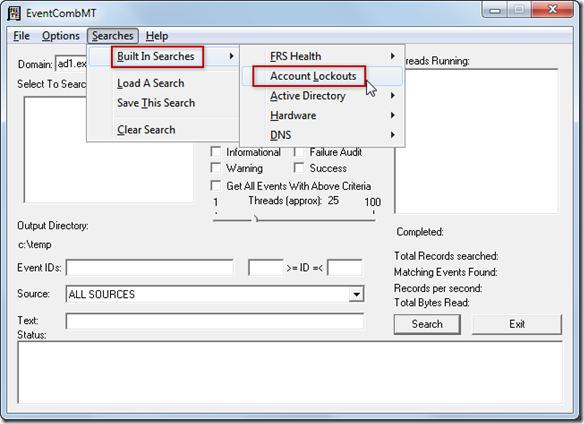584x424 pixels.
Task: Select Clear Search menu entry
Action: (x=146, y=130)
